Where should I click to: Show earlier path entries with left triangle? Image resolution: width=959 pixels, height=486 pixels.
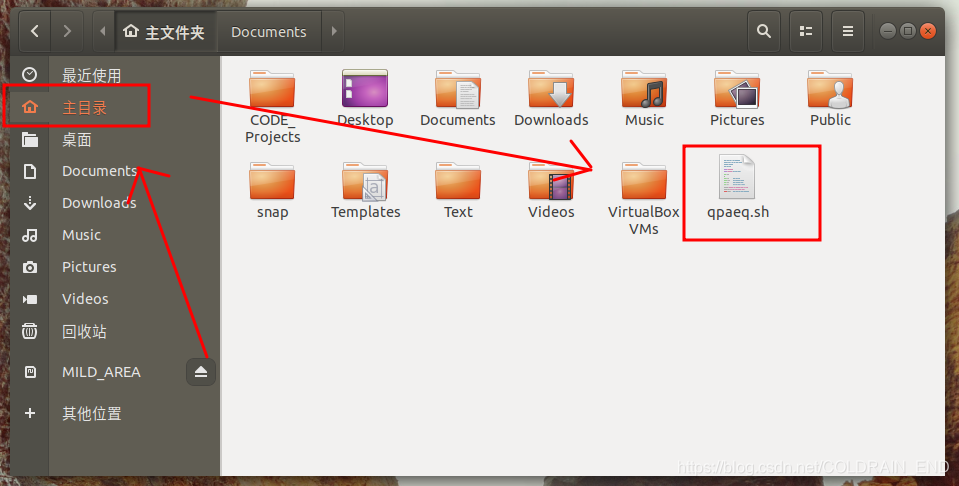point(103,31)
